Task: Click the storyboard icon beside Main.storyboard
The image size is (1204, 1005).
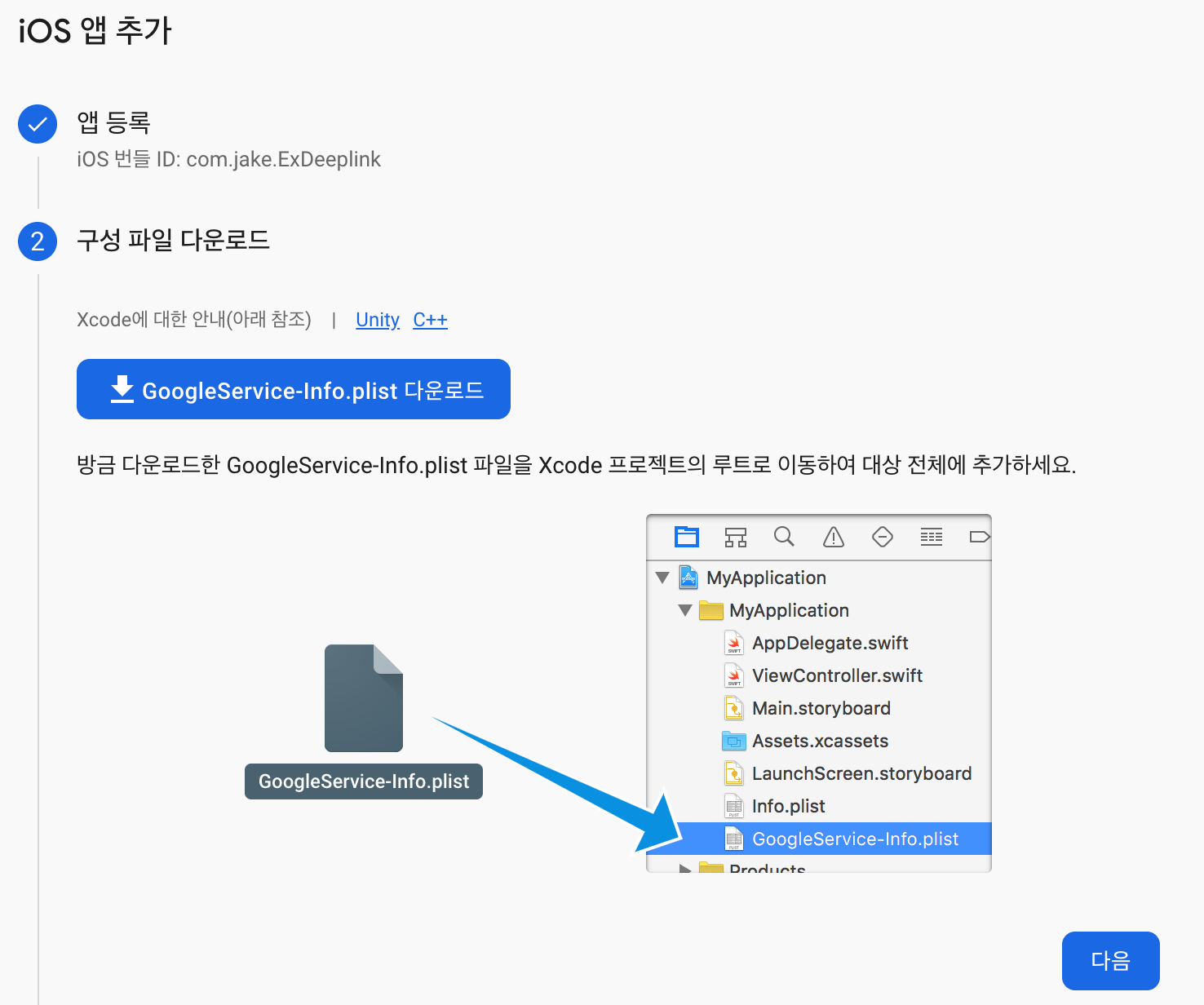Action: pos(734,708)
